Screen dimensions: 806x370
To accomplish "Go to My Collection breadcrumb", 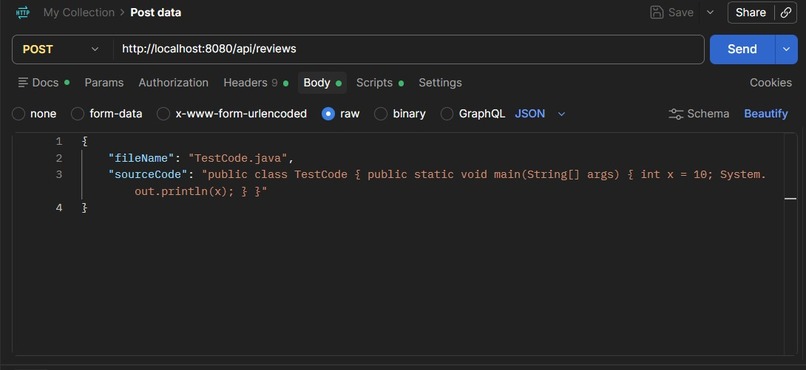I will tap(79, 12).
